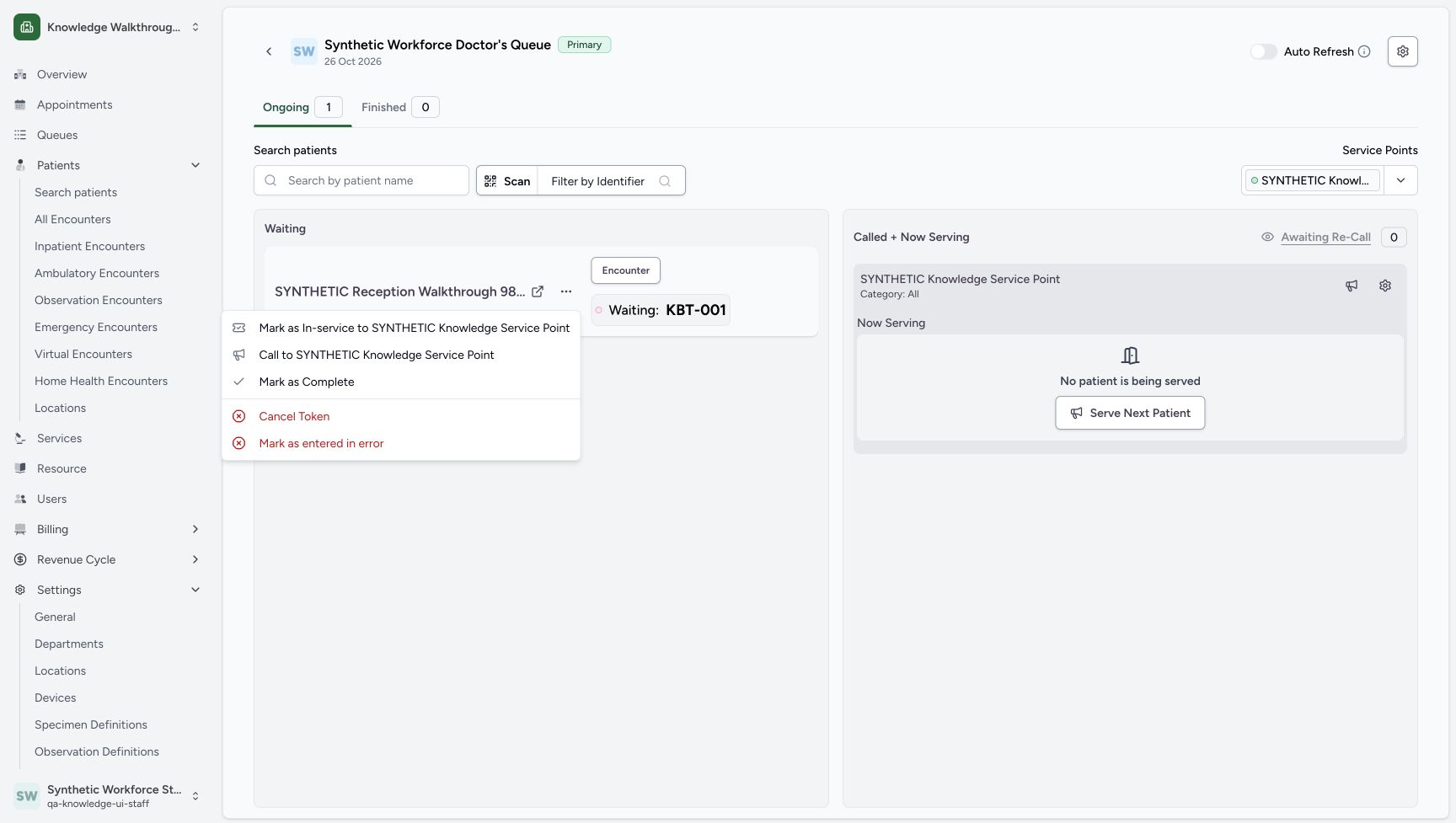The width and height of the screenshot is (1456, 823).
Task: Click the Services sidebar icon
Action: click(20, 438)
